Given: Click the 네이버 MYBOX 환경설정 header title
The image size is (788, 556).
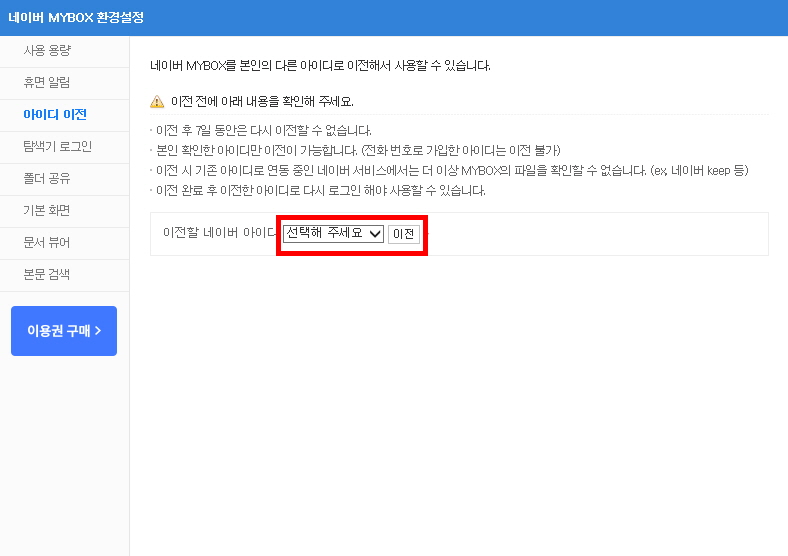Looking at the screenshot, I should (76, 18).
